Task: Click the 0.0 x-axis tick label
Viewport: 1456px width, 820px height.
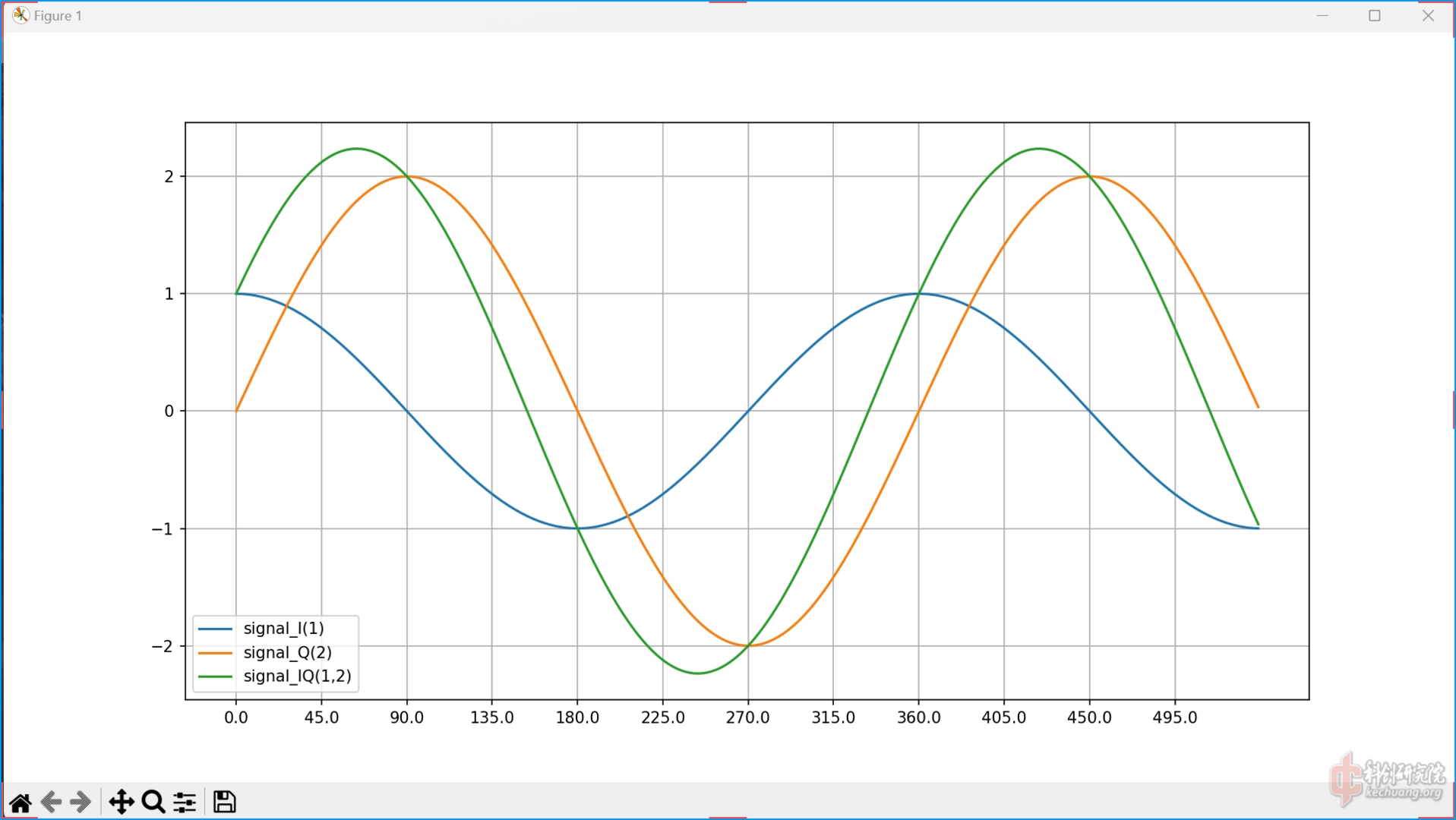Action: (235, 717)
